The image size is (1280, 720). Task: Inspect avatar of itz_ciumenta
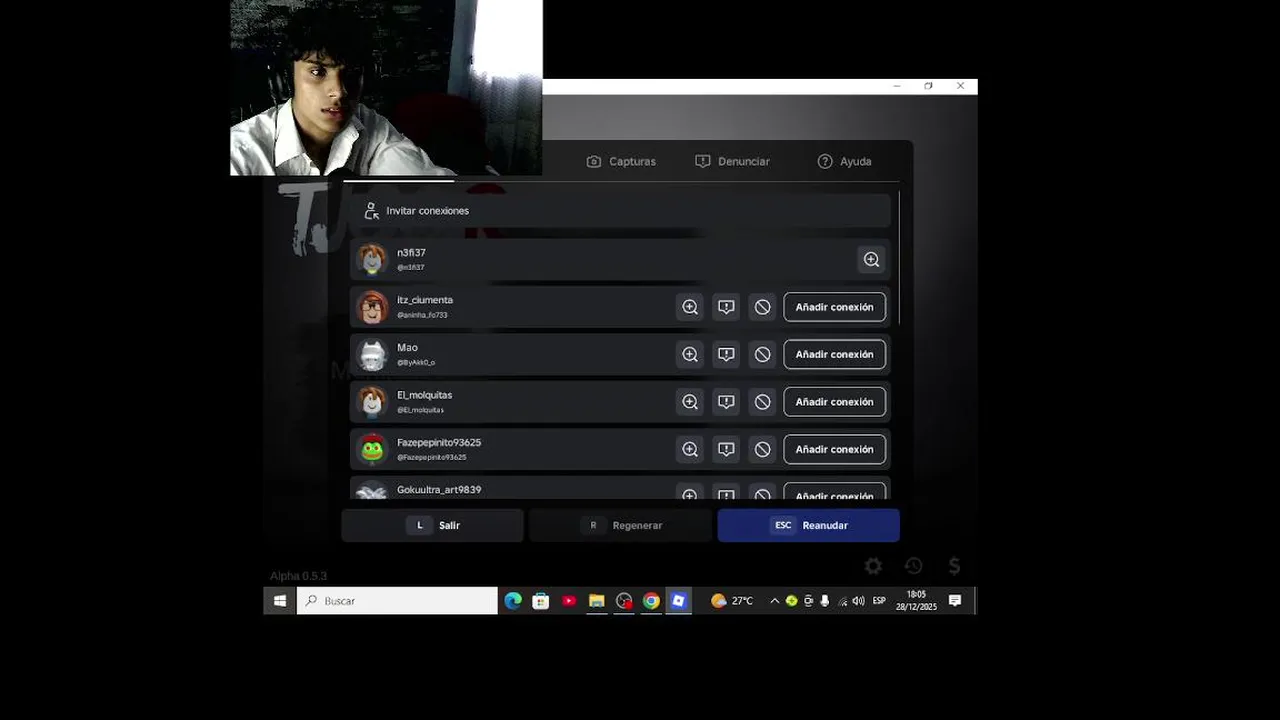point(690,307)
